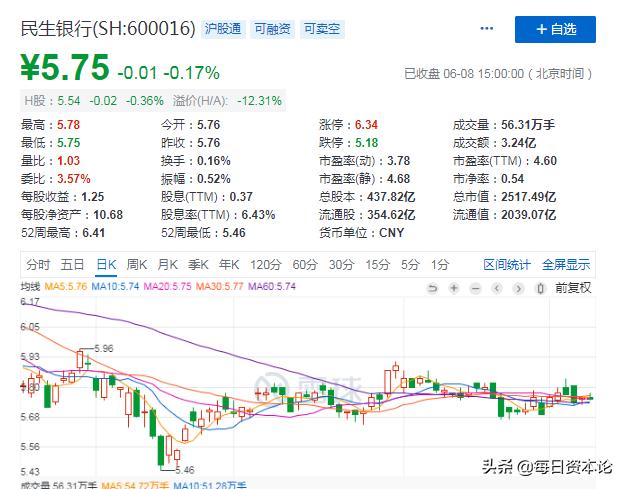Click the 成交额 value 3.24亿
This screenshot has width=627, height=489.
(x=519, y=143)
